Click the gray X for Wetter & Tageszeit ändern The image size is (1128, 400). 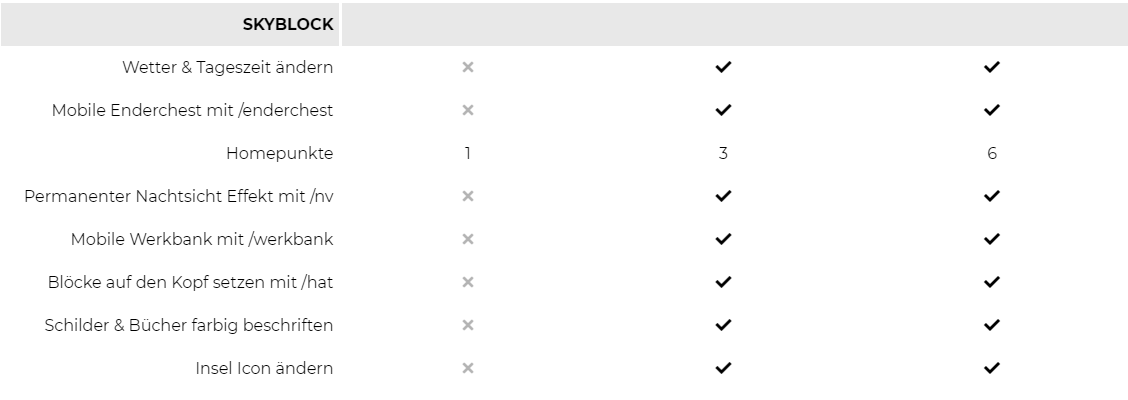[x=468, y=67]
